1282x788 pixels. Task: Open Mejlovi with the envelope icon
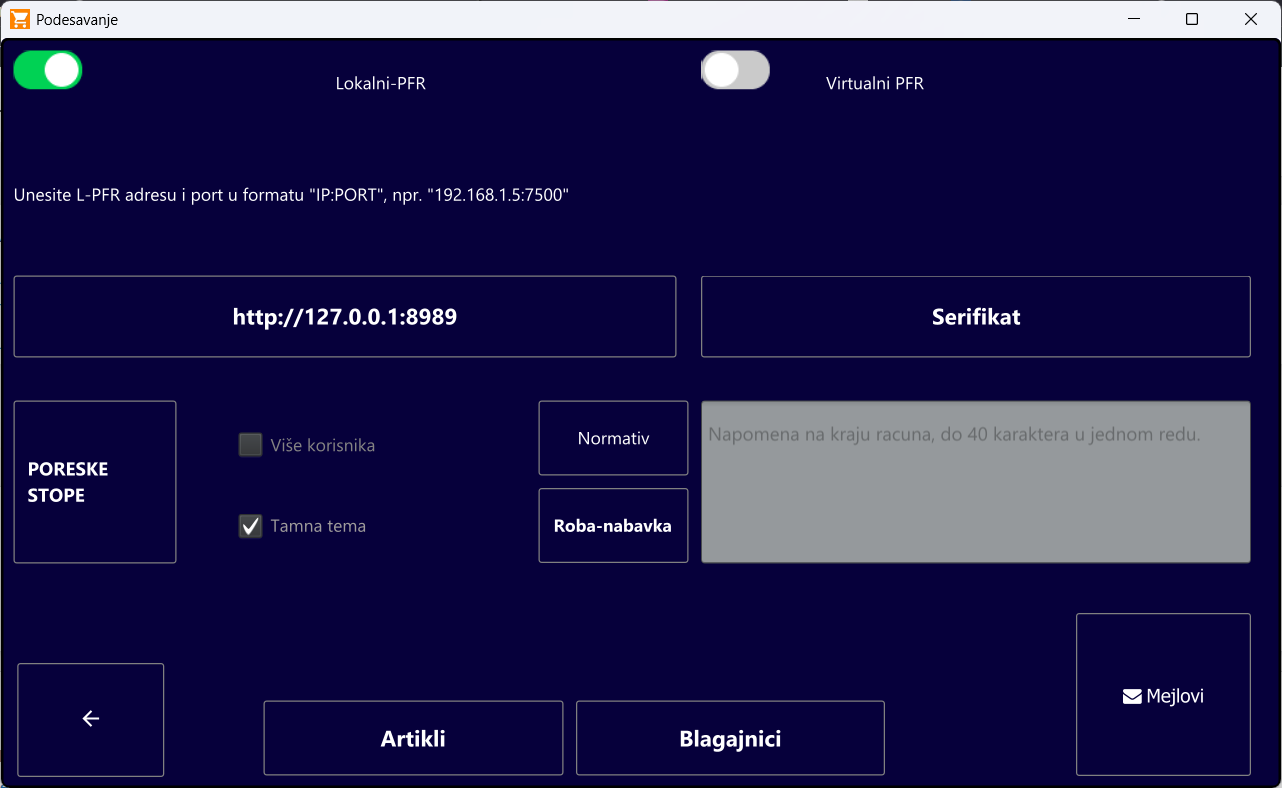pyautogui.click(x=1163, y=695)
